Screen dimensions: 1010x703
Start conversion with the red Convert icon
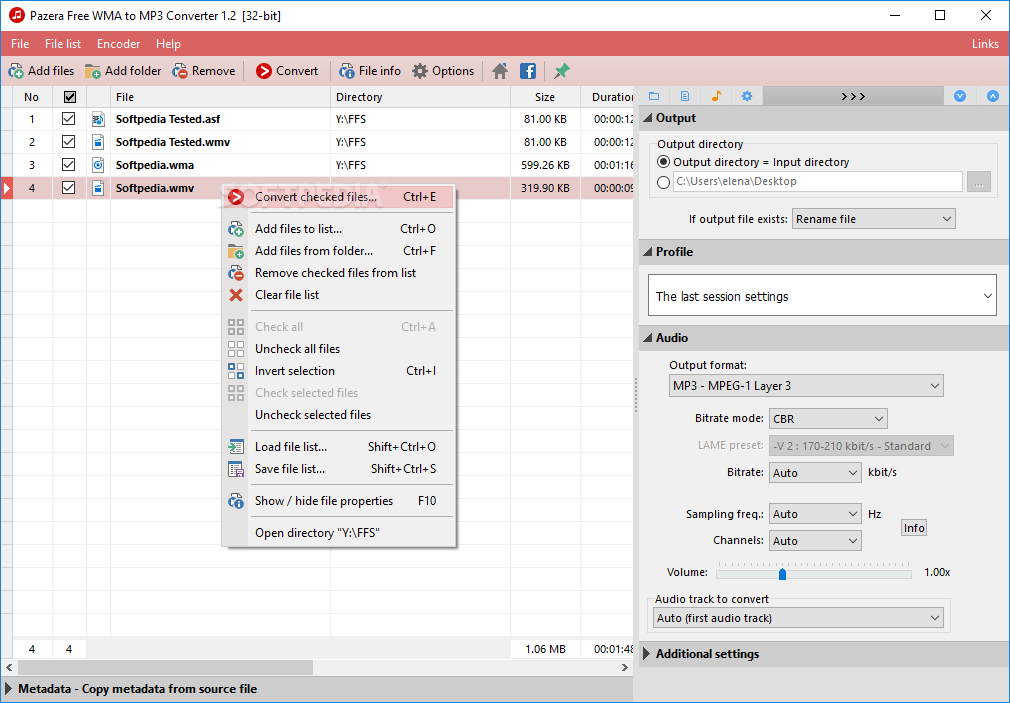263,71
